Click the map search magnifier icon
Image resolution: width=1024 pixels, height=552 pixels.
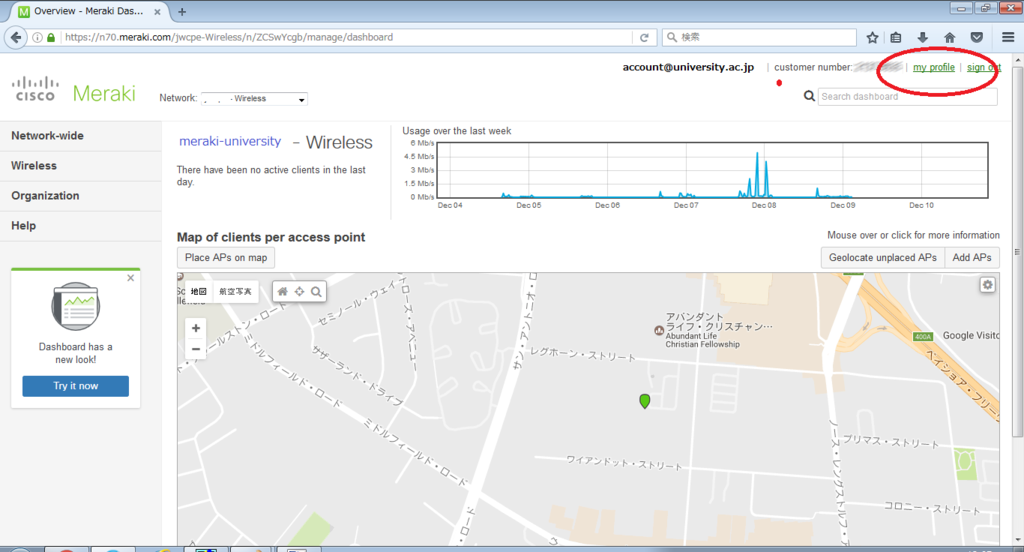[316, 291]
